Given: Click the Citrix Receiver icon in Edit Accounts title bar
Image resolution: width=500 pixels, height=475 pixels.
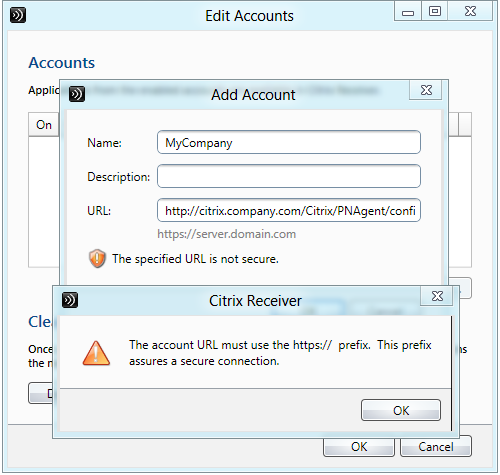Looking at the screenshot, I should coord(18,15).
